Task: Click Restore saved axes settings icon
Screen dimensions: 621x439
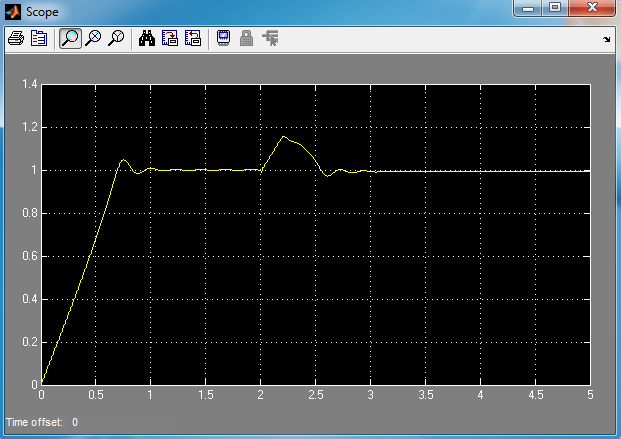Action: pos(193,39)
